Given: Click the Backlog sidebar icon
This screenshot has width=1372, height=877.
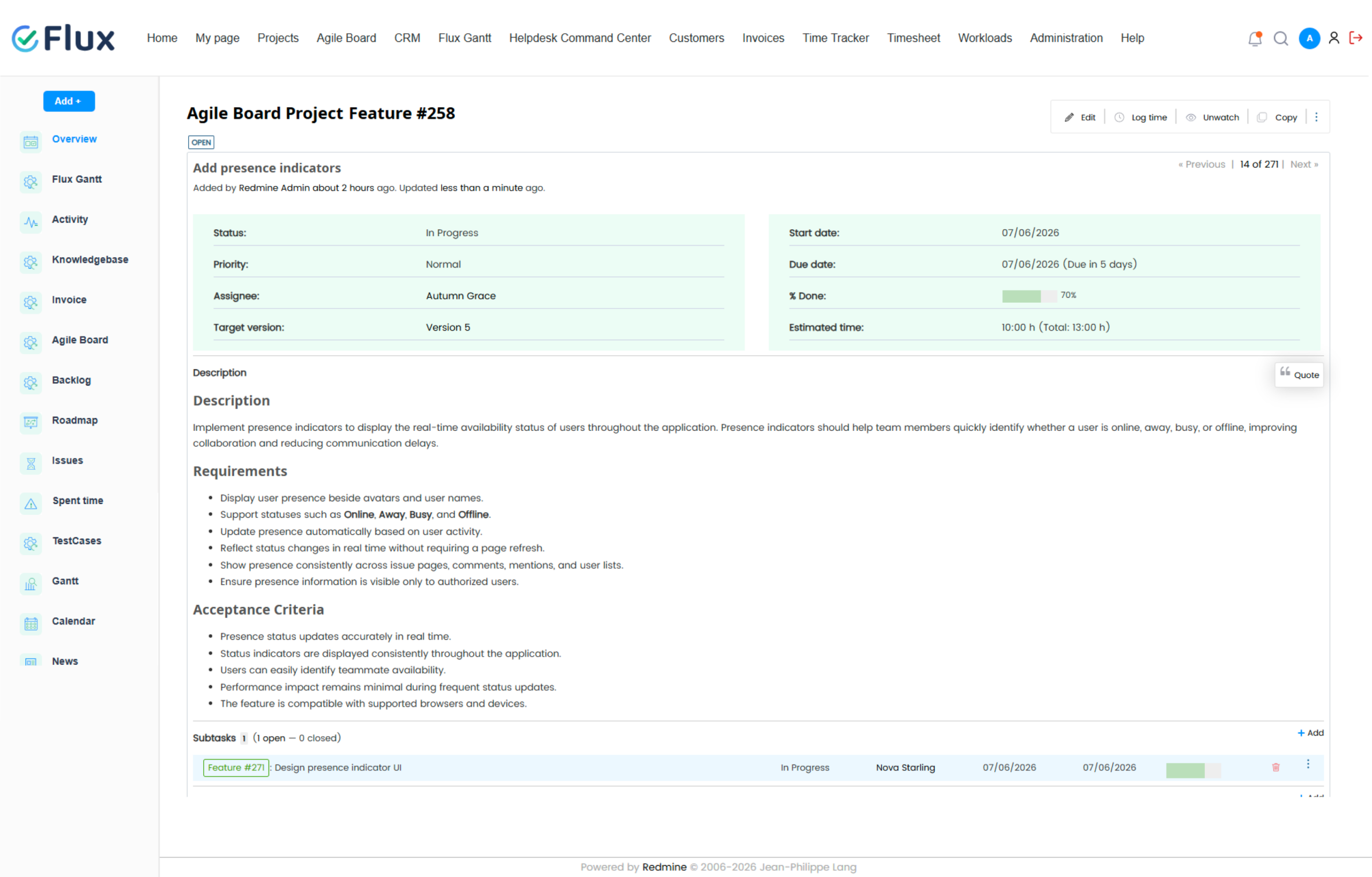Looking at the screenshot, I should point(31,383).
